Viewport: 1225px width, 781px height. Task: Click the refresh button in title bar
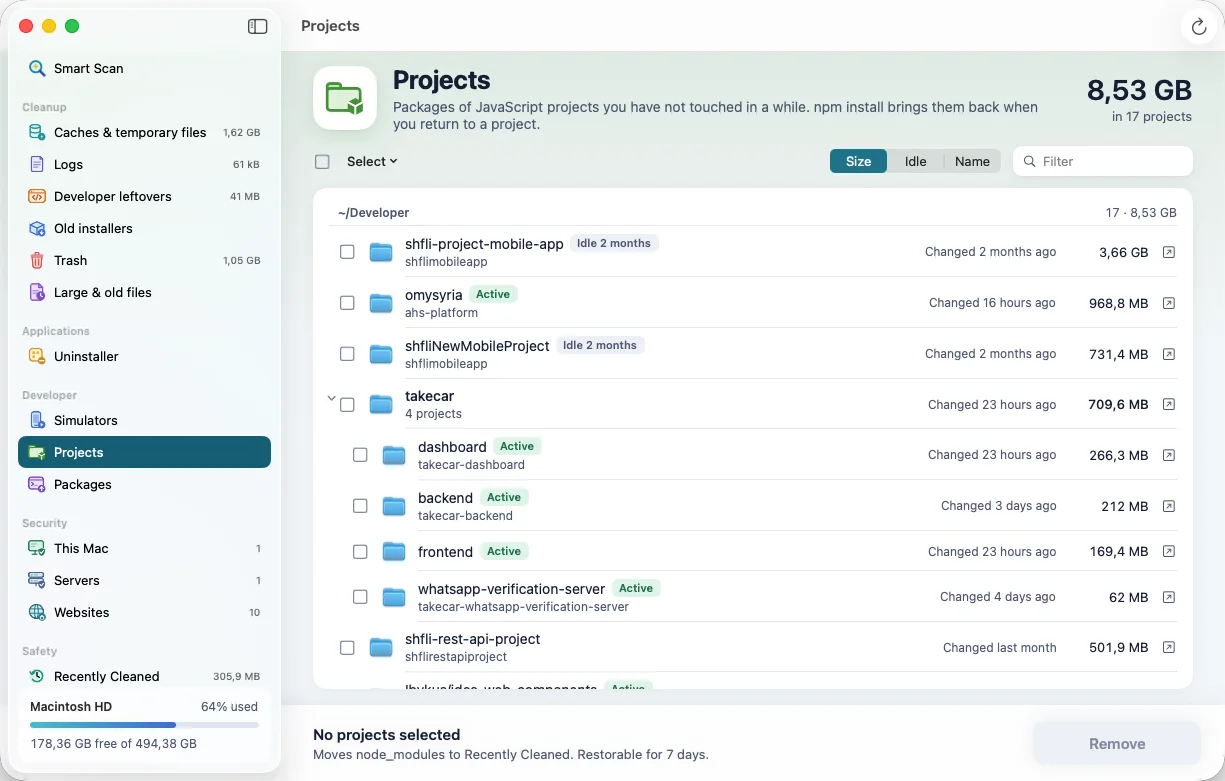1199,27
